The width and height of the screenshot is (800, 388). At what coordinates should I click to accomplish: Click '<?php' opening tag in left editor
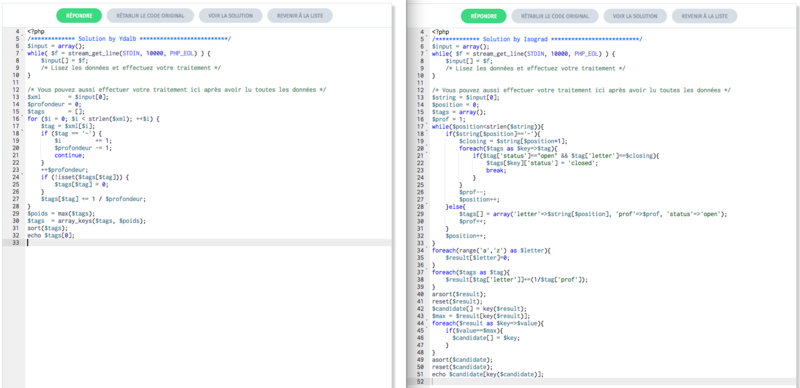36,31
